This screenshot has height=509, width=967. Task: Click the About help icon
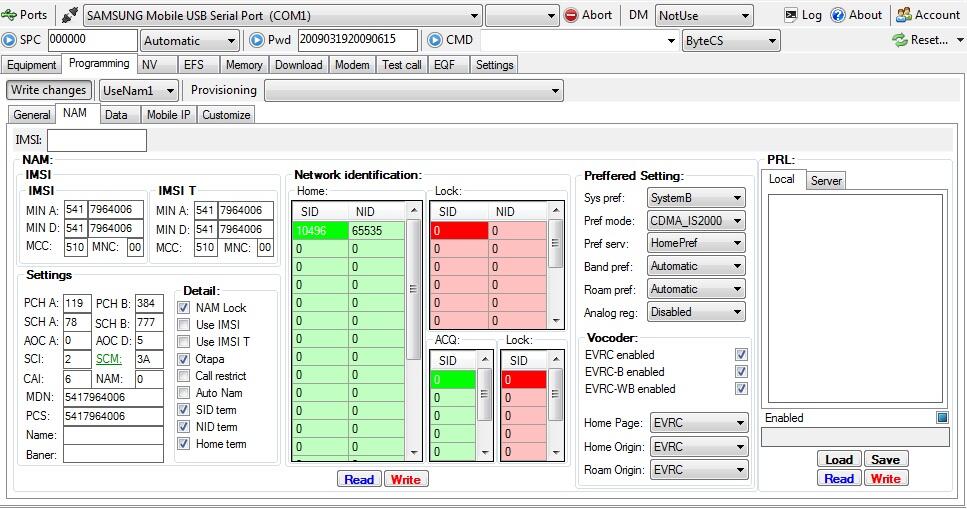[x=838, y=15]
